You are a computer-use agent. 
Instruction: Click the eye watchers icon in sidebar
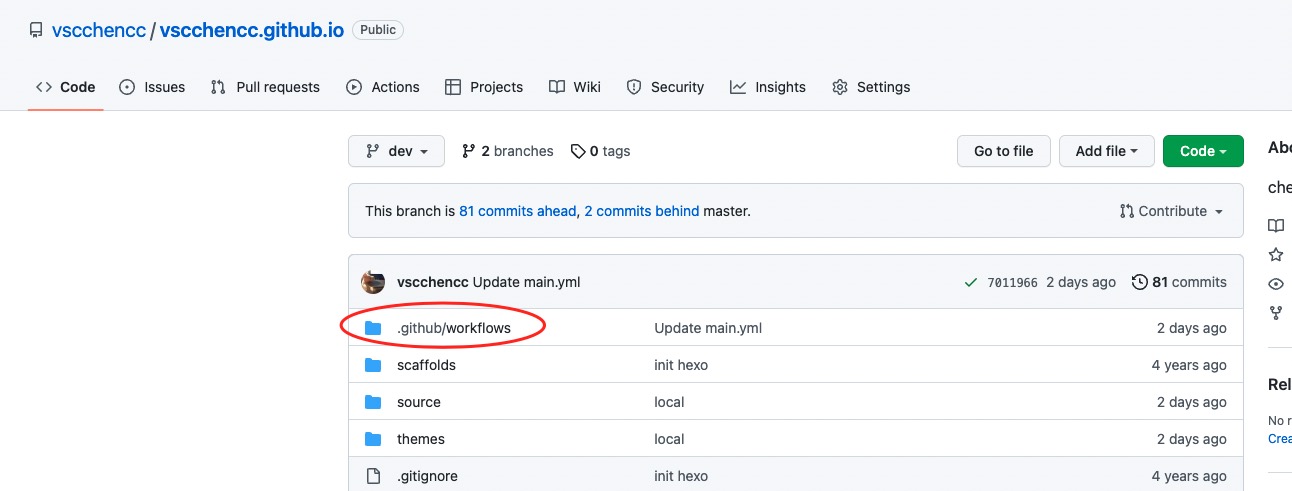(1276, 283)
